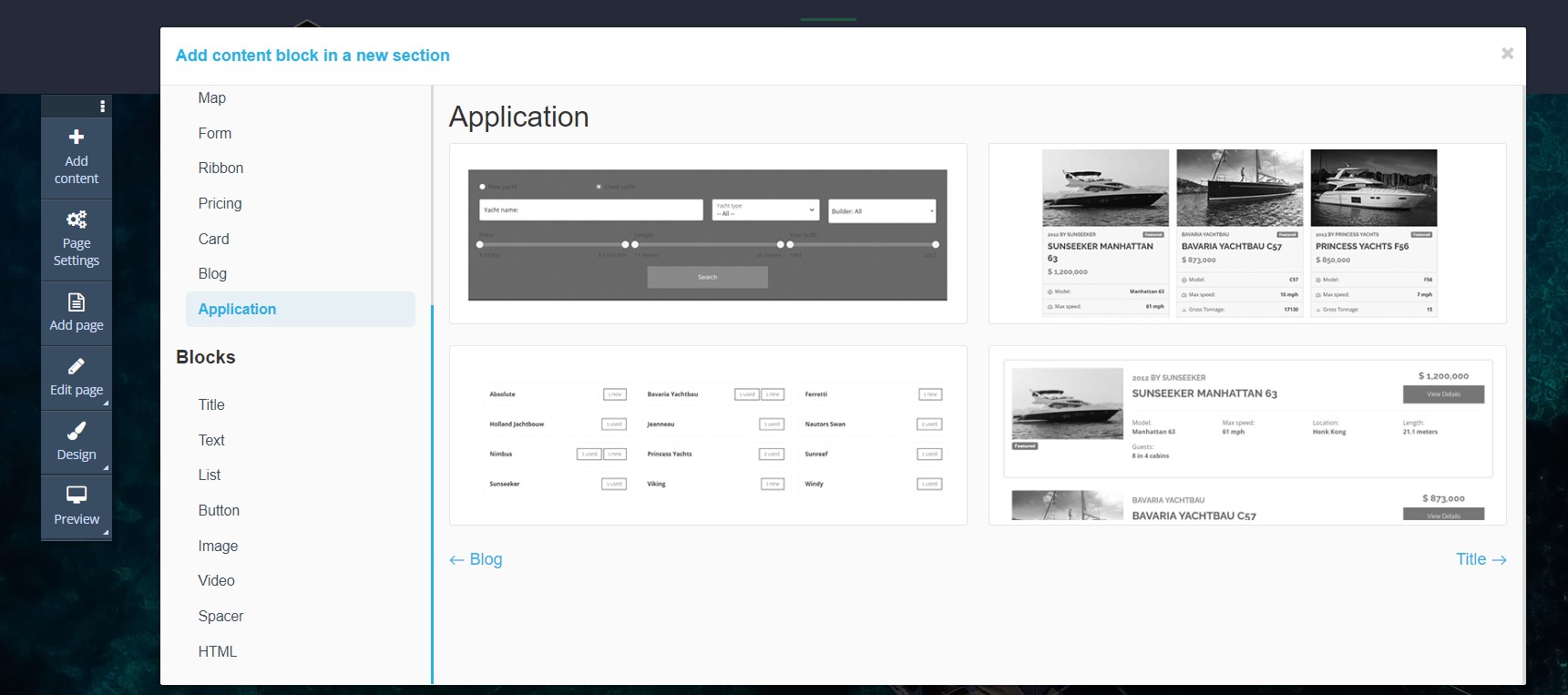Open the sidebar three-dot menu
This screenshot has width=1568, height=695.
[x=102, y=107]
